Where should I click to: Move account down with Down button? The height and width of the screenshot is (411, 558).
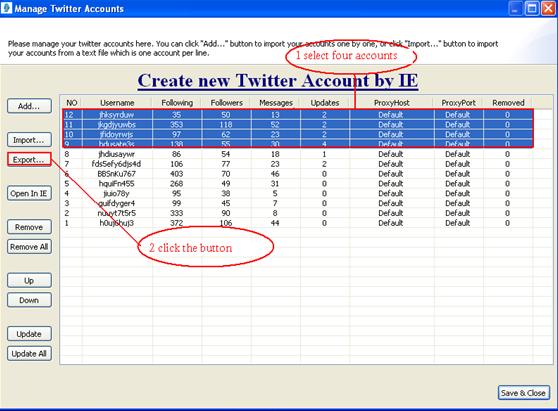(29, 300)
